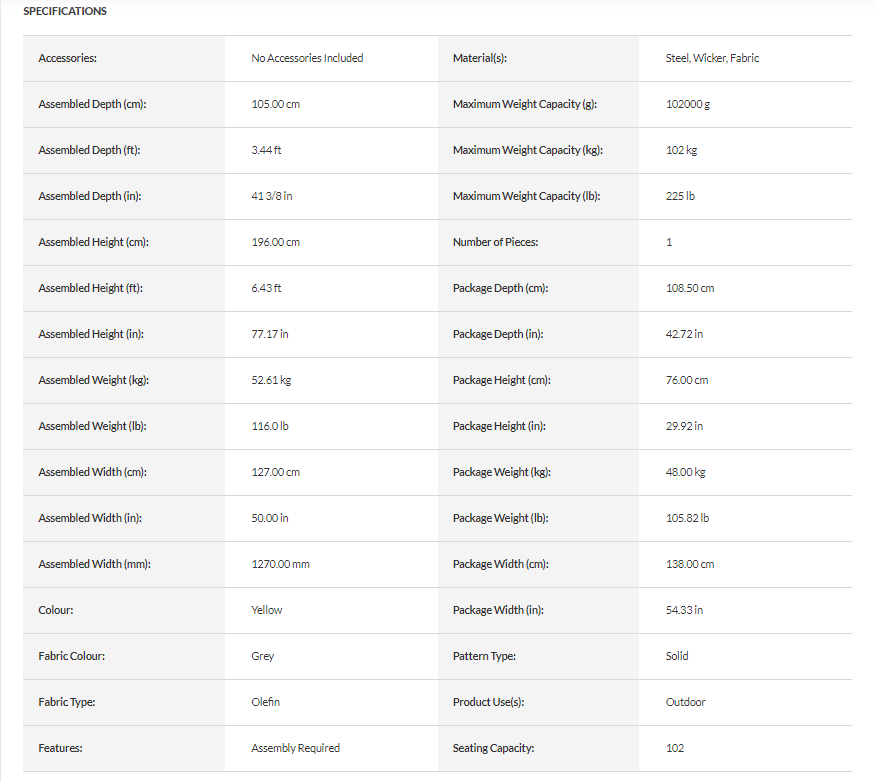The width and height of the screenshot is (876, 782).
Task: Select the 105.82 lb package weight value
Action: pyautogui.click(x=687, y=518)
